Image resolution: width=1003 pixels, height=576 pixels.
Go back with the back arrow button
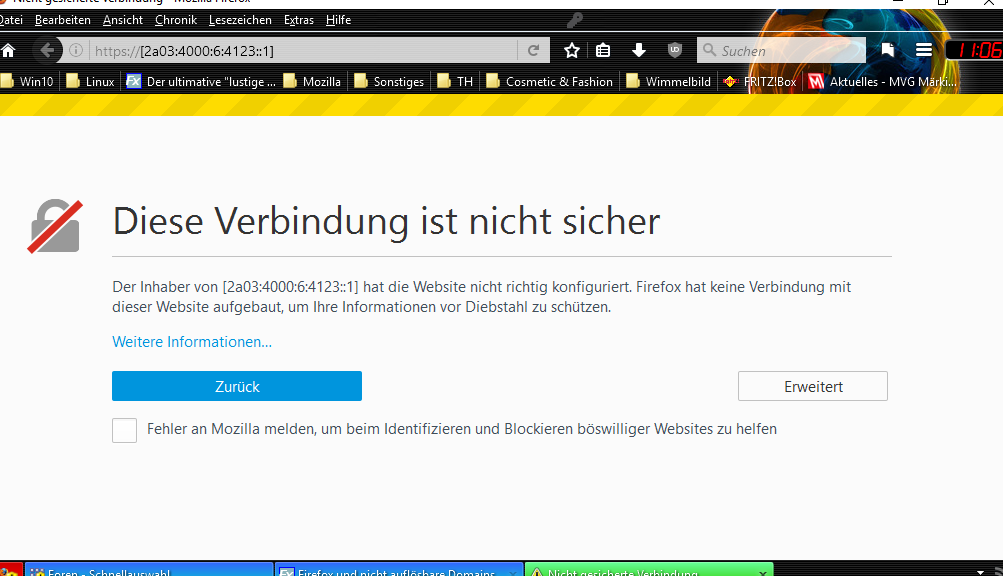point(47,50)
